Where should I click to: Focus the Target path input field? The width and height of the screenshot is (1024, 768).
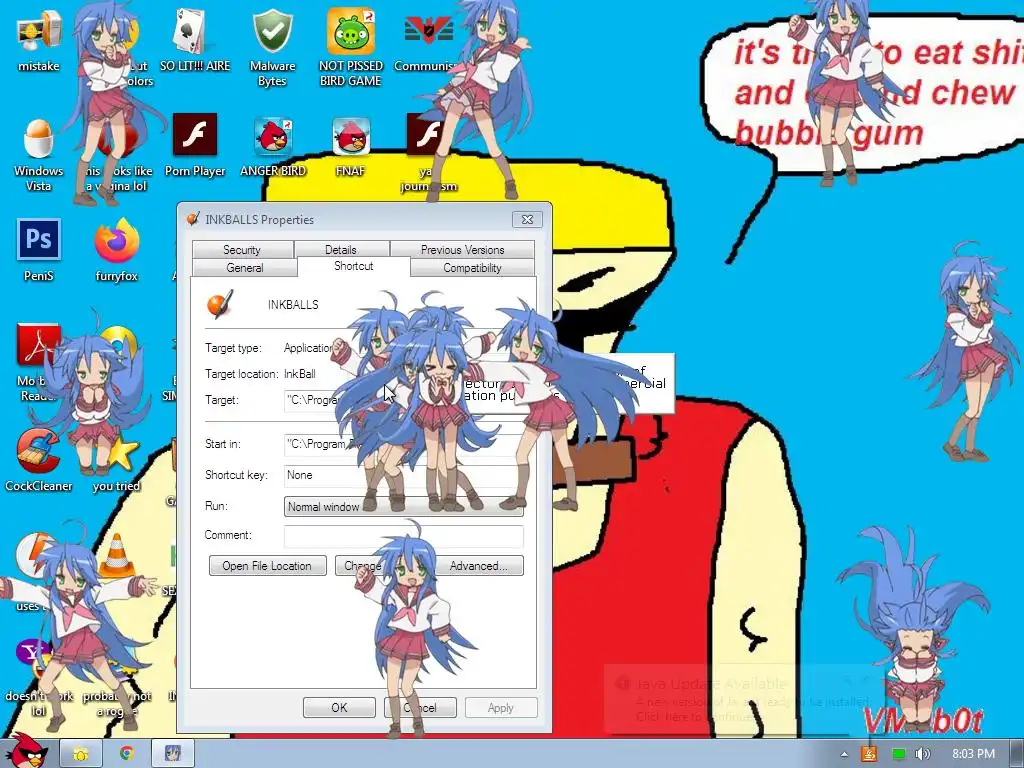[404, 400]
